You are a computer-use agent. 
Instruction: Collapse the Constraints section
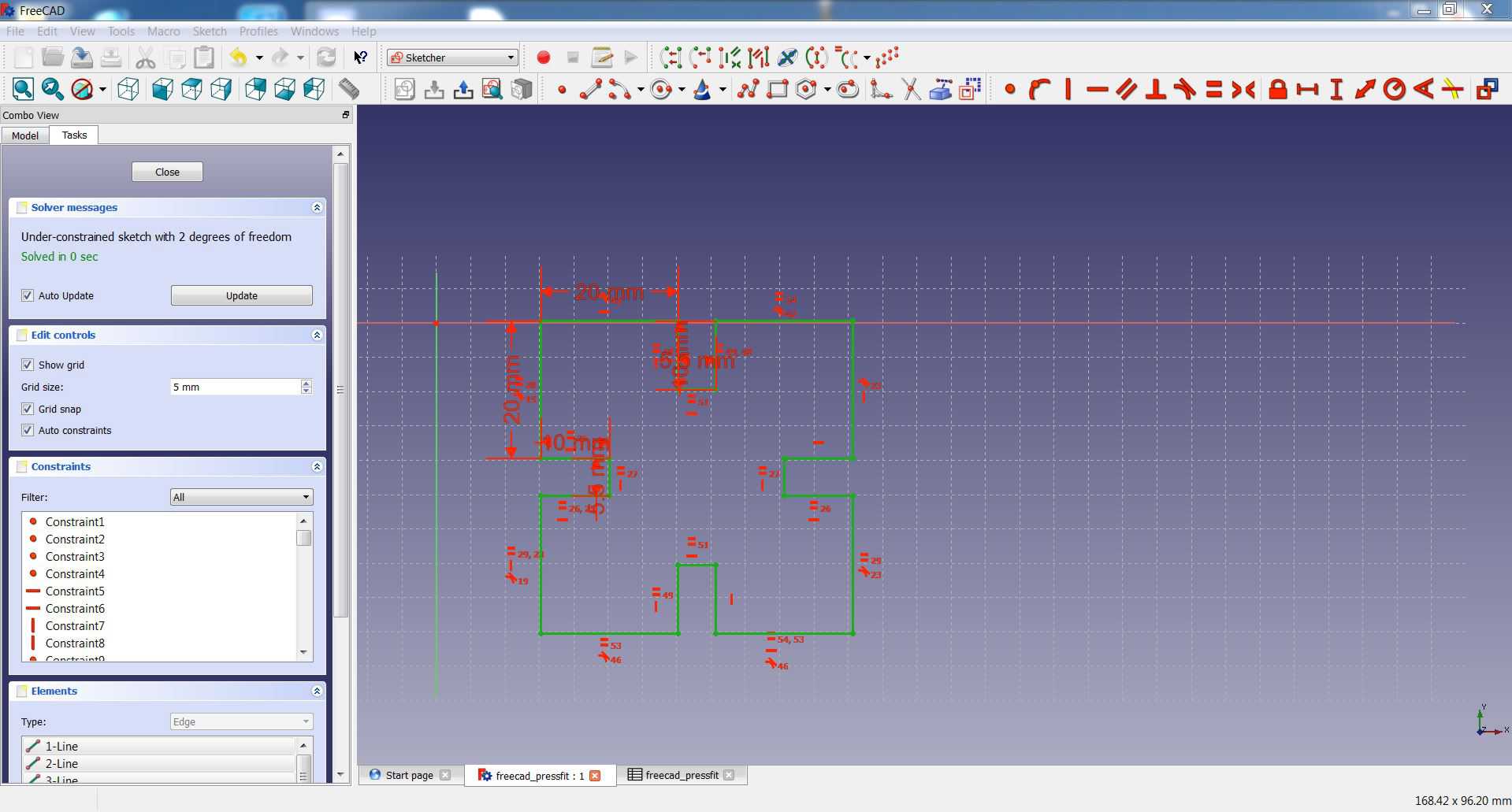tap(317, 466)
